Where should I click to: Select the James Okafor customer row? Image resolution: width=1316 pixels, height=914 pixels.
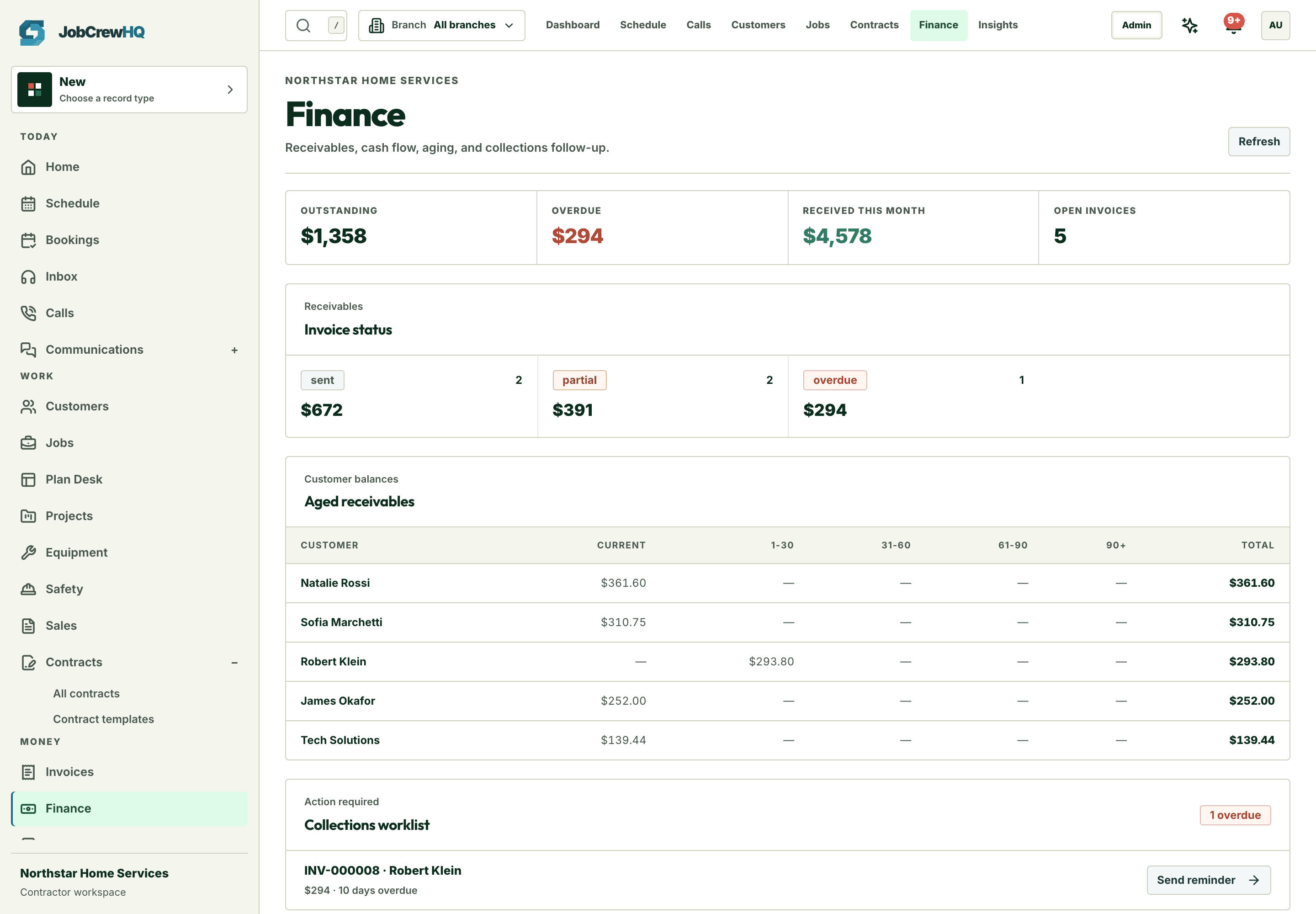coord(787,701)
